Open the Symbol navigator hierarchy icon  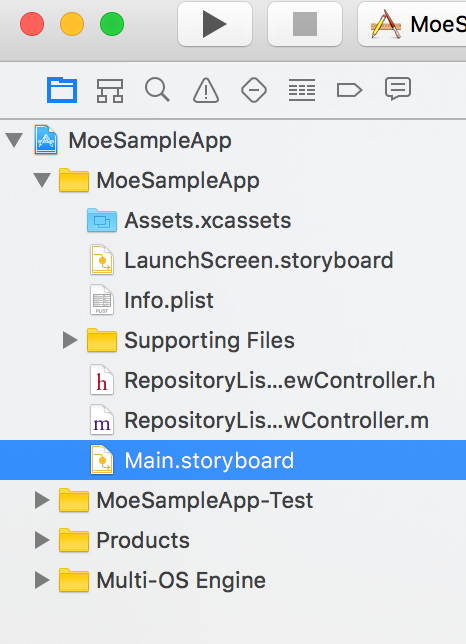pyautogui.click(x=110, y=90)
